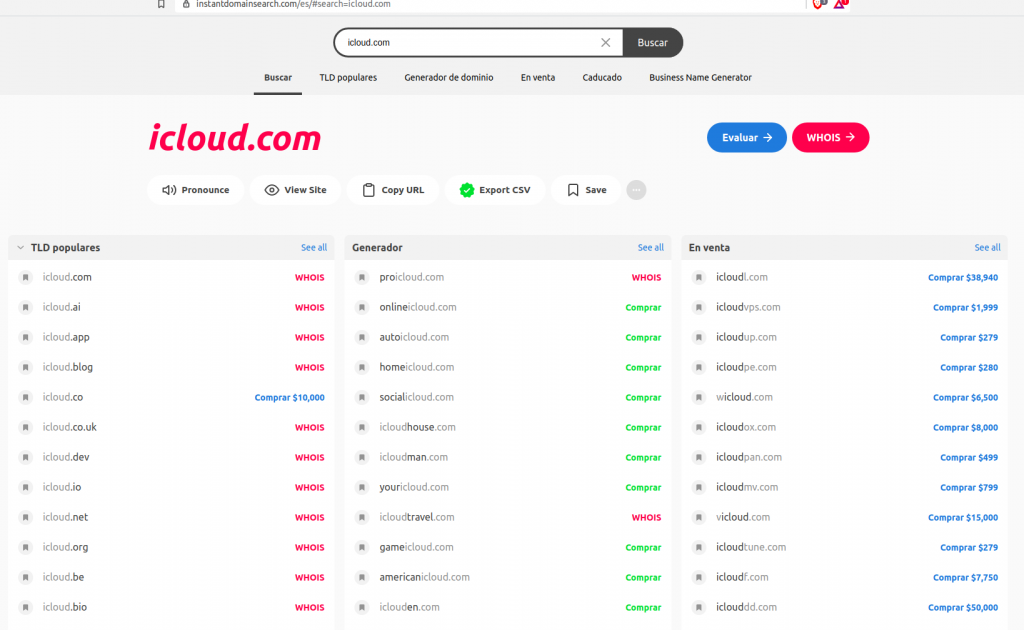Click the blue Evaluar button
The width and height of the screenshot is (1024, 630).
point(746,138)
